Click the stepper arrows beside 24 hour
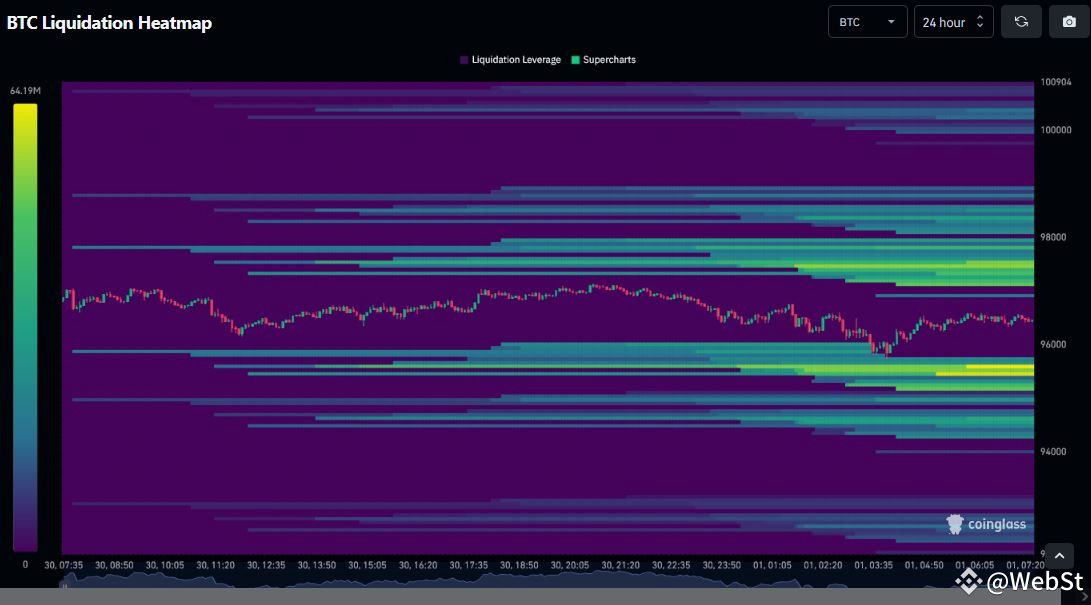The height and width of the screenshot is (605, 1091). (978, 21)
